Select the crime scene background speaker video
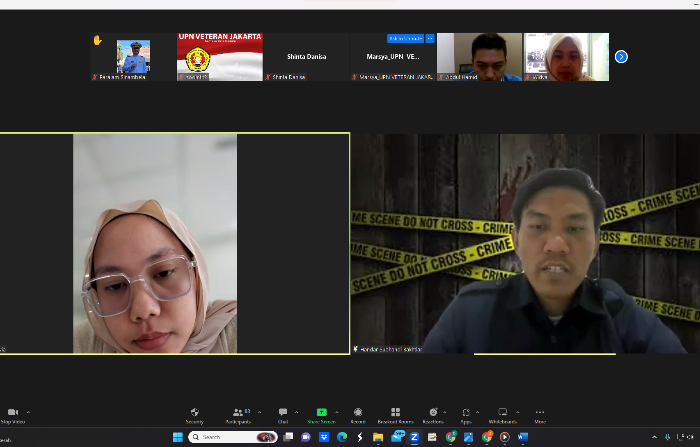The width and height of the screenshot is (700, 447). coord(525,244)
